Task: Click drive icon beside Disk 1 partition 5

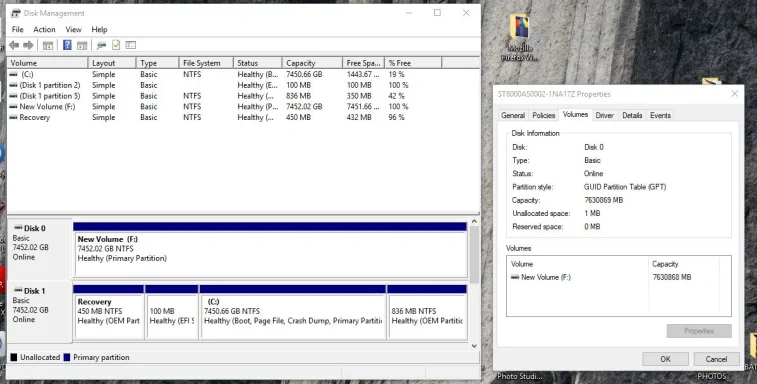Action: point(14,96)
